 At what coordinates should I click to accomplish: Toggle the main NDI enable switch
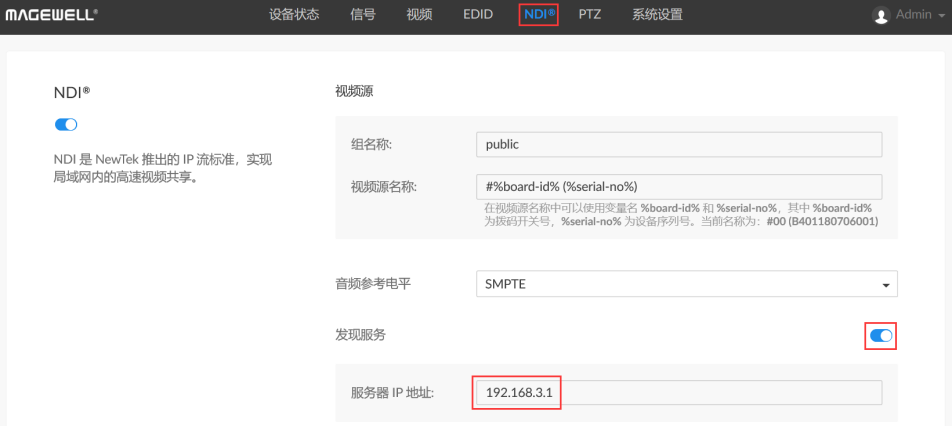click(x=66, y=124)
